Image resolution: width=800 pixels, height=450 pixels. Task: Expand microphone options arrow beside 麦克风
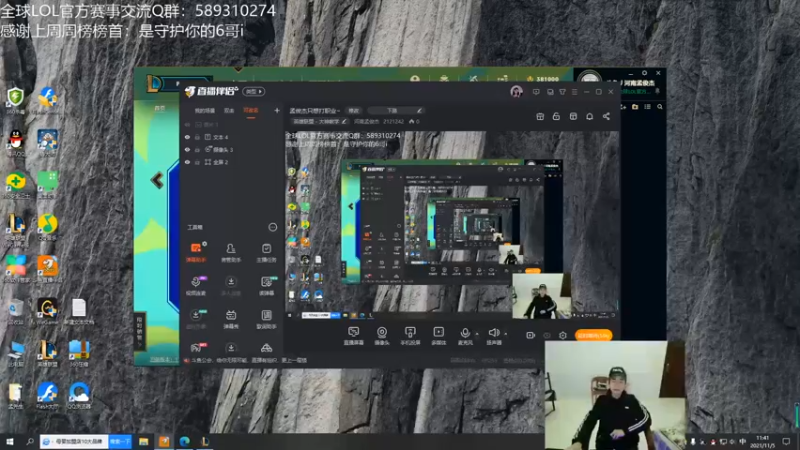click(x=477, y=334)
